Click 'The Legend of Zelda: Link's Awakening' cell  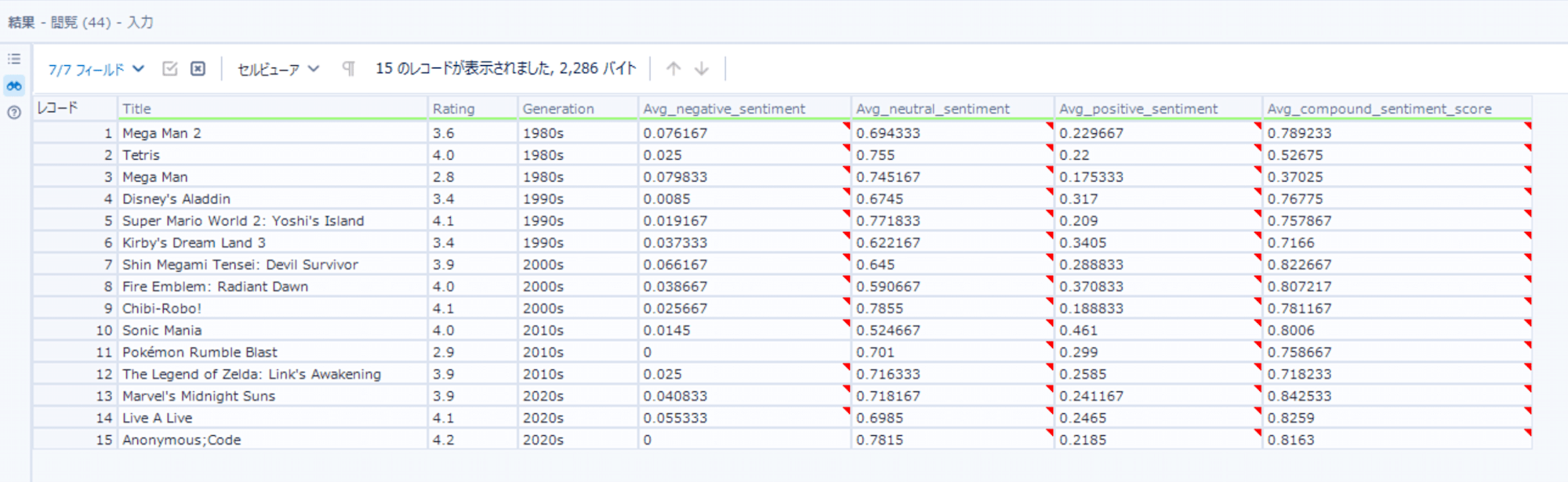tap(273, 375)
